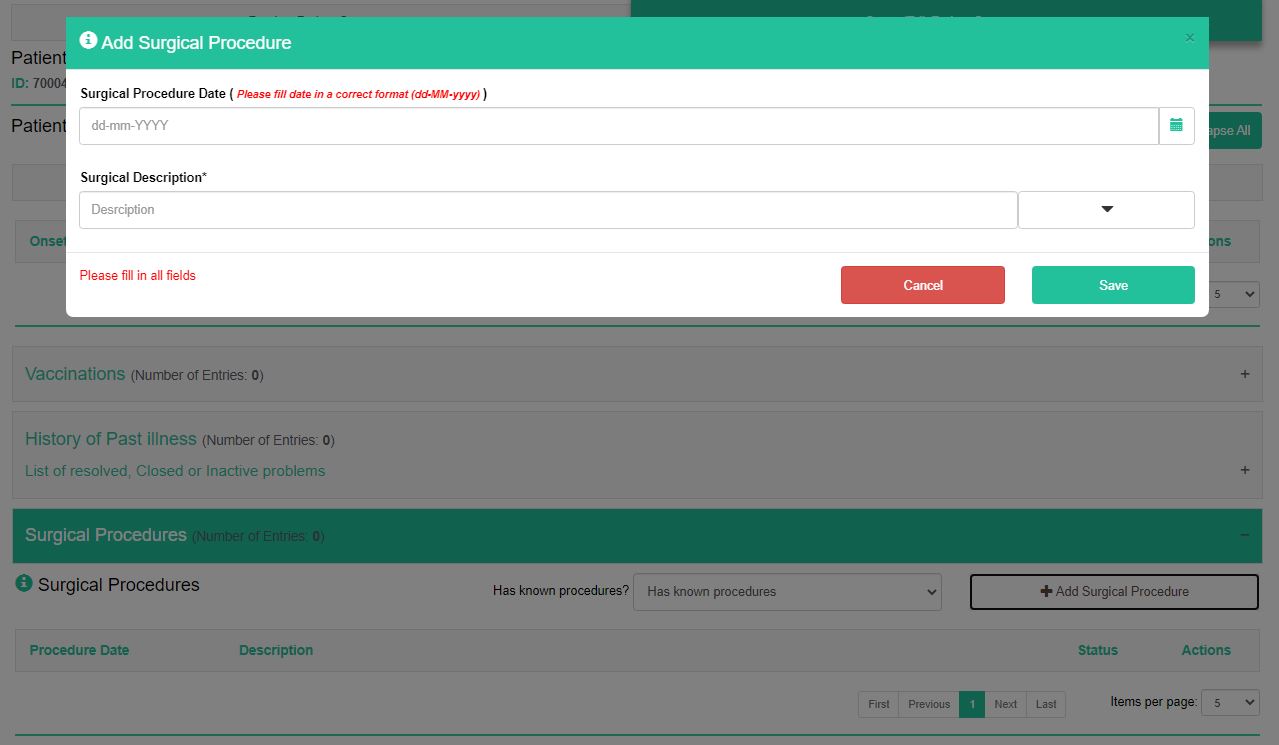1279x745 pixels.
Task: Go to First page in pagination
Action: pos(878,704)
